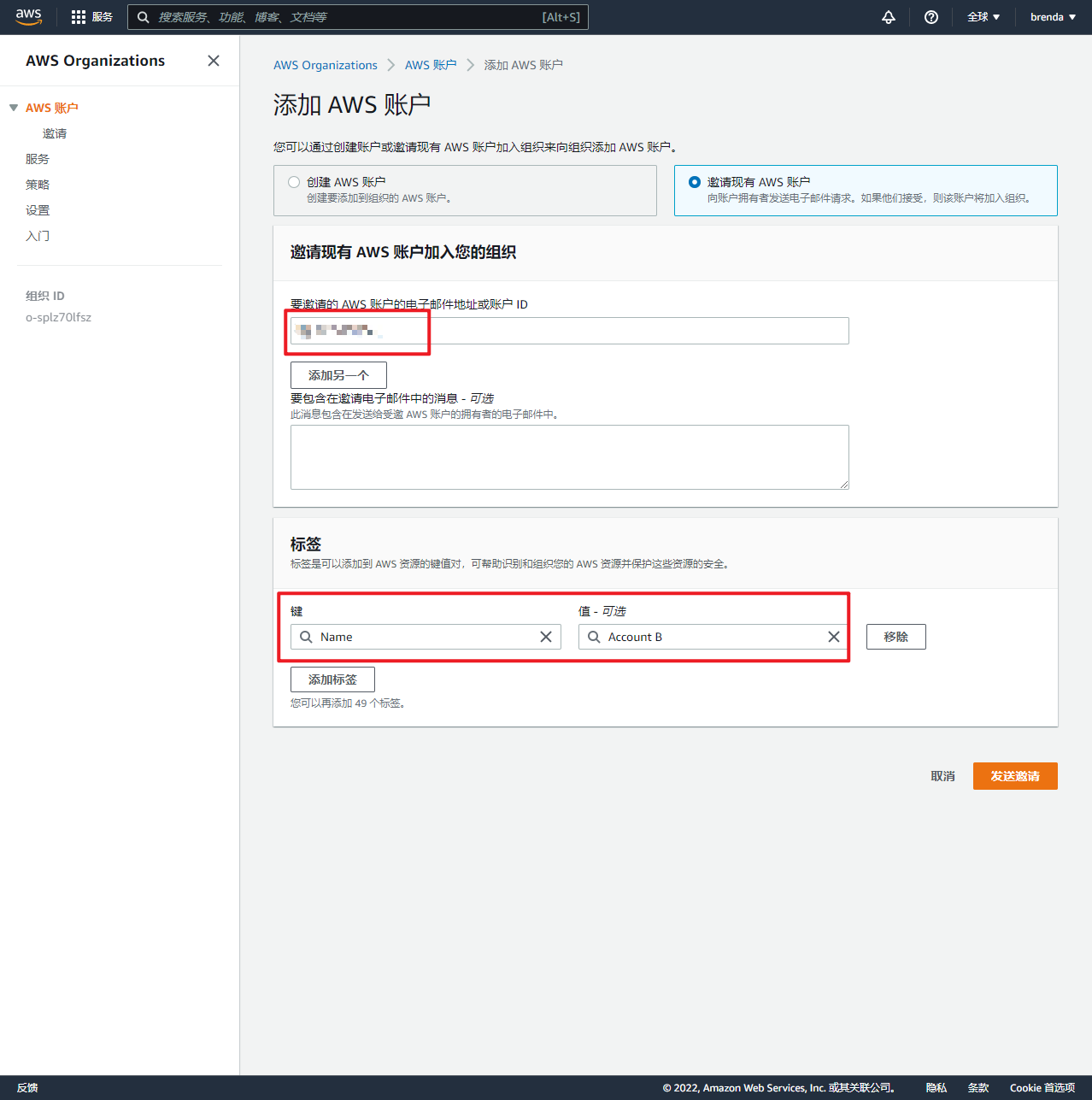The width and height of the screenshot is (1092, 1100).
Task: Open the notifications bell icon
Action: (x=889, y=17)
